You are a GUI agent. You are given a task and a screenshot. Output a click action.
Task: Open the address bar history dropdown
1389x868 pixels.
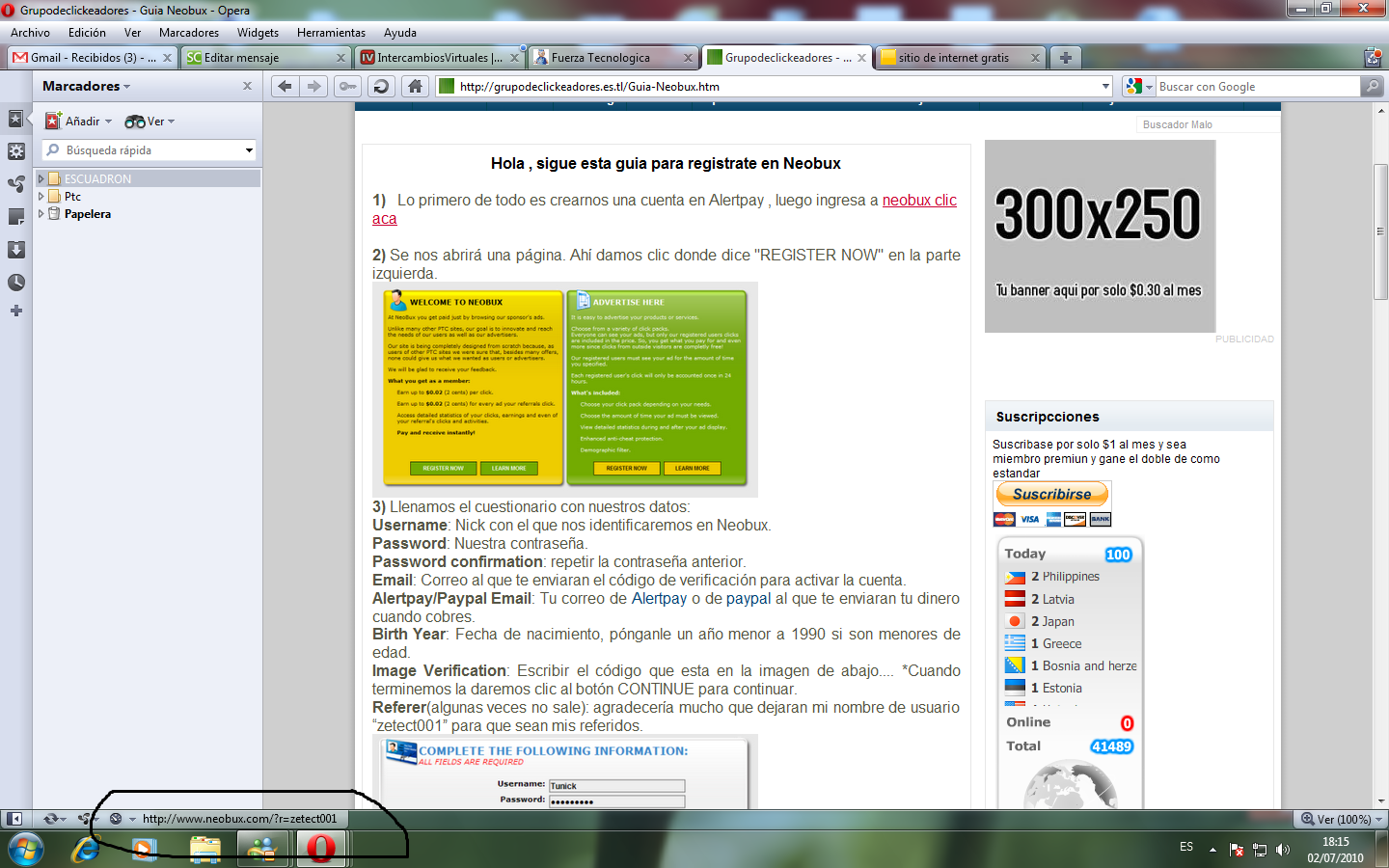[1105, 86]
